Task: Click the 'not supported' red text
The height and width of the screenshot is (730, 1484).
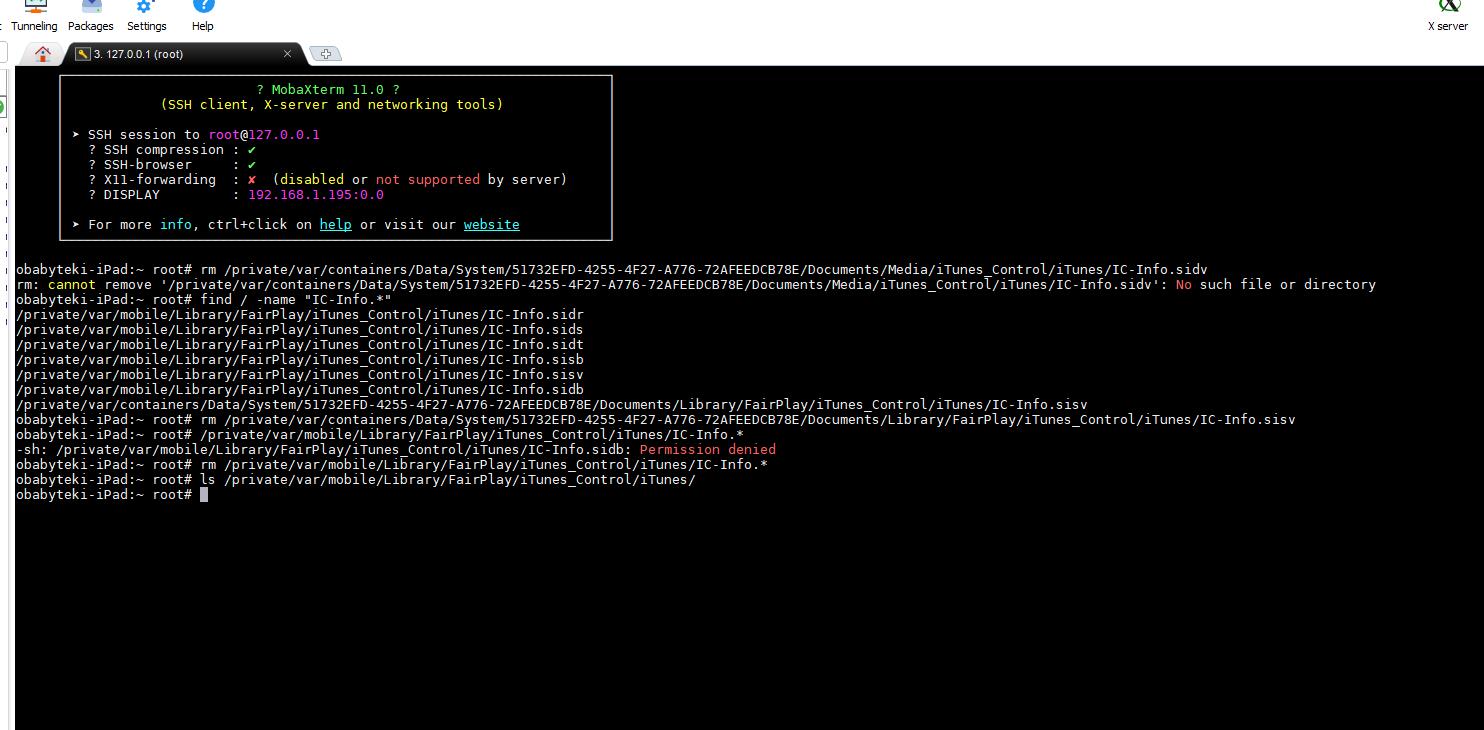Action: click(428, 180)
